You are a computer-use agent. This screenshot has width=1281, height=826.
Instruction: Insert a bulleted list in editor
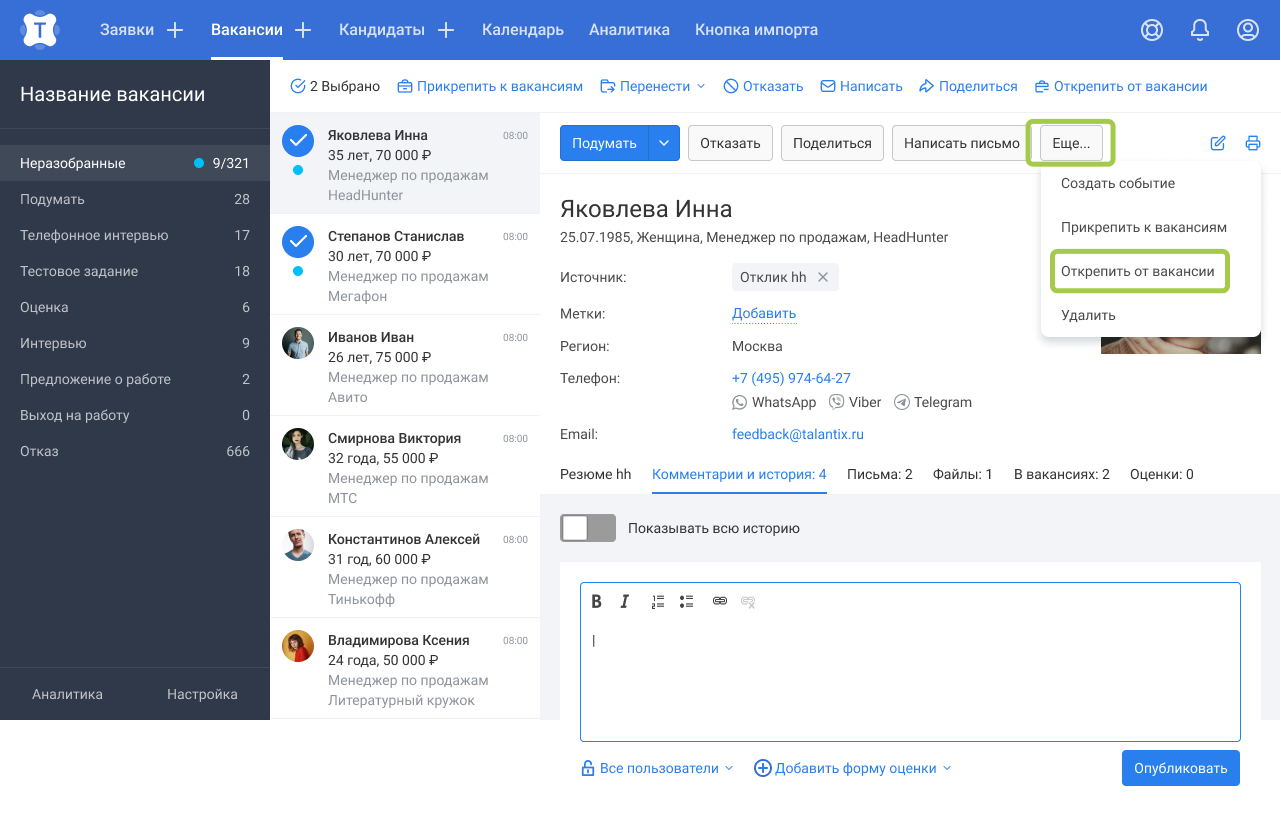(686, 601)
